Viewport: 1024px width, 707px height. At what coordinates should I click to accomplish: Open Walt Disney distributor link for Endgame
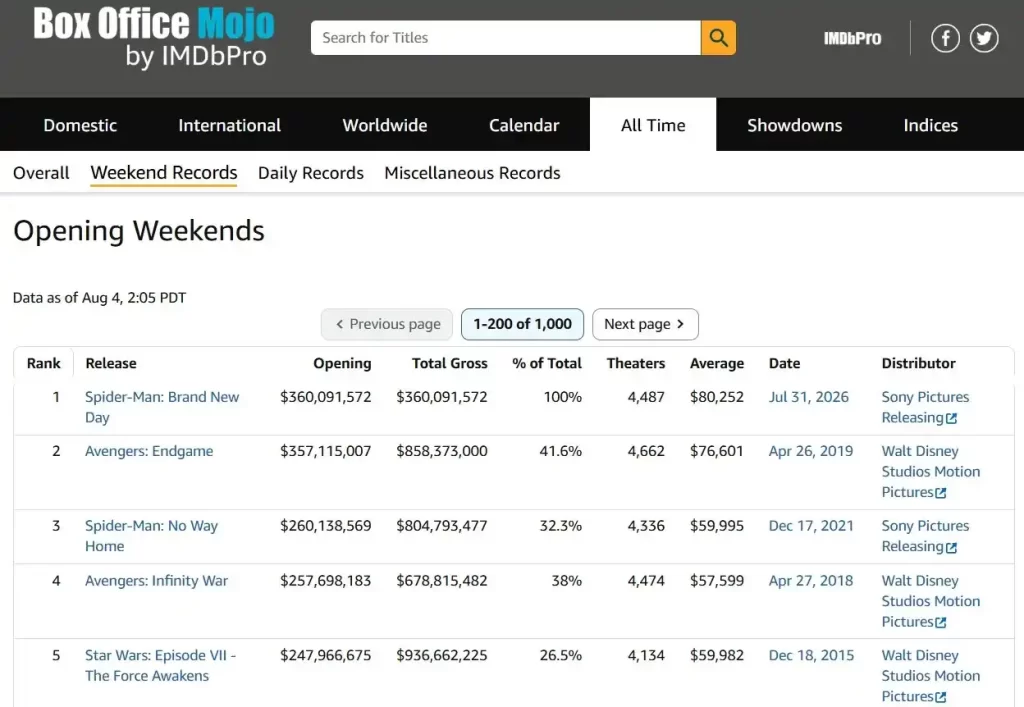(x=931, y=471)
